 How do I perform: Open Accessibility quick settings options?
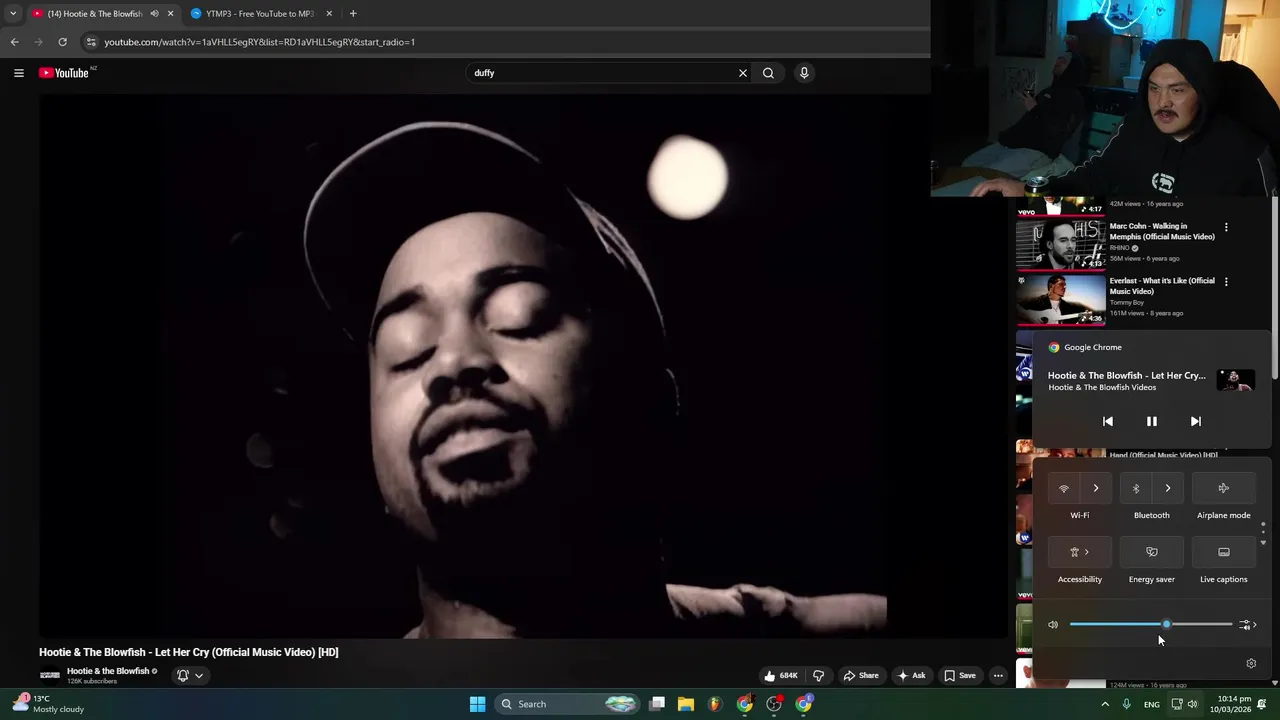(x=1080, y=552)
